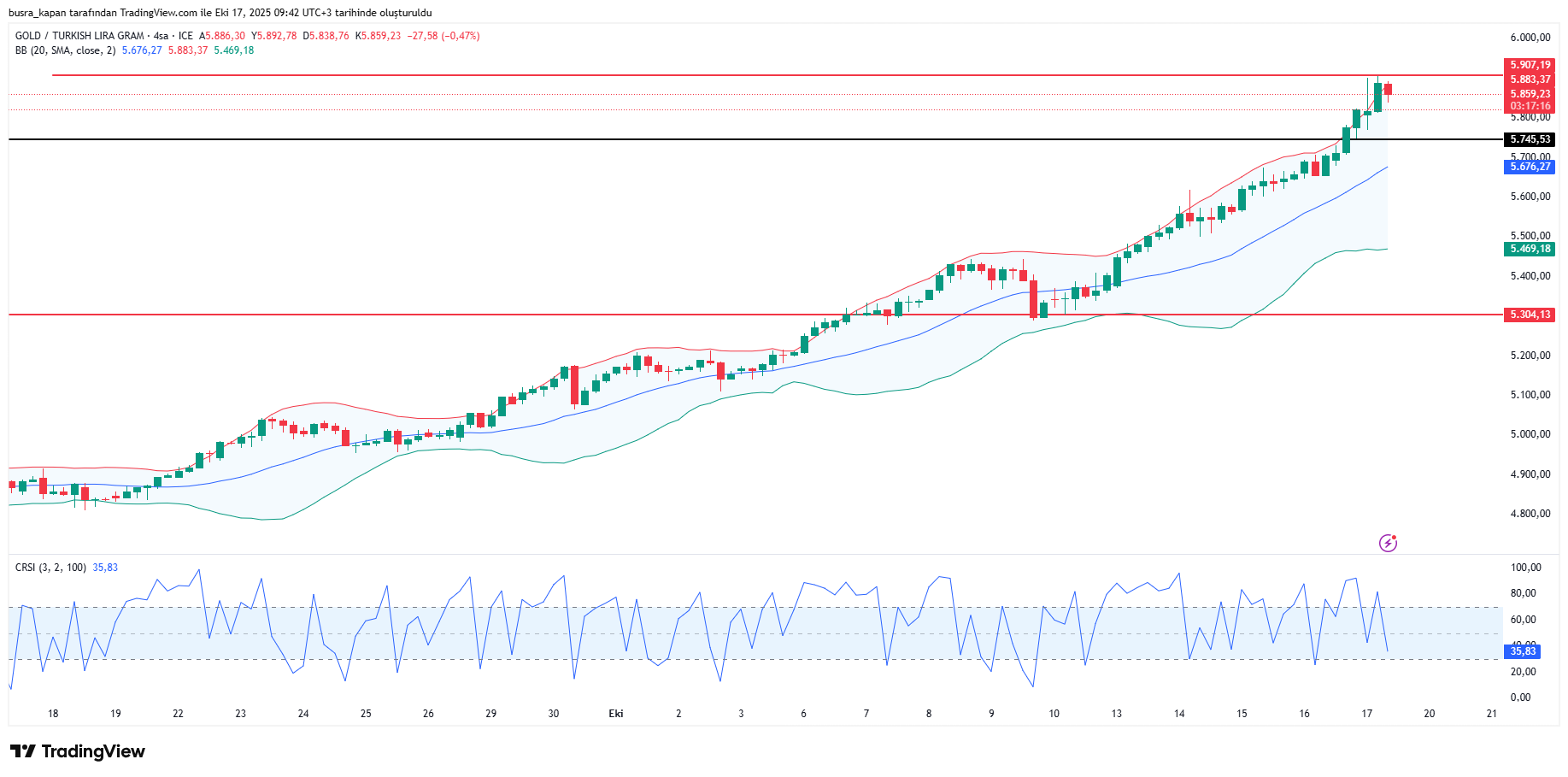Click the red 5.883,37 upper band price label
Screen dimensions: 1568x777
click(x=1529, y=79)
